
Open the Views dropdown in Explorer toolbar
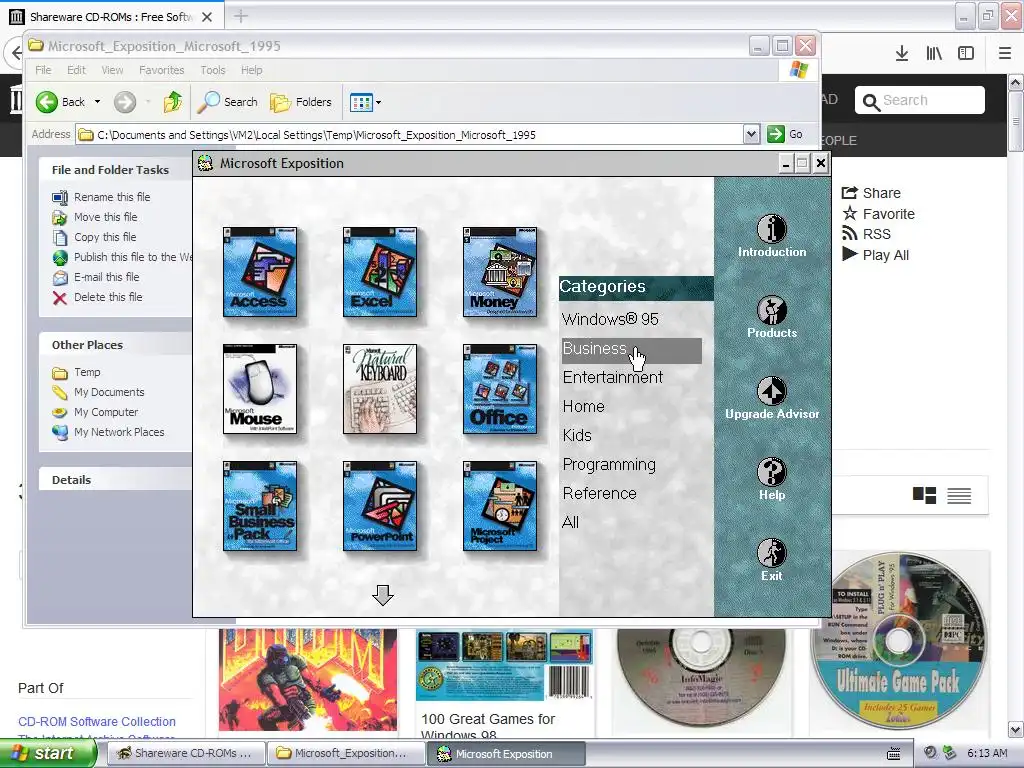(365, 102)
